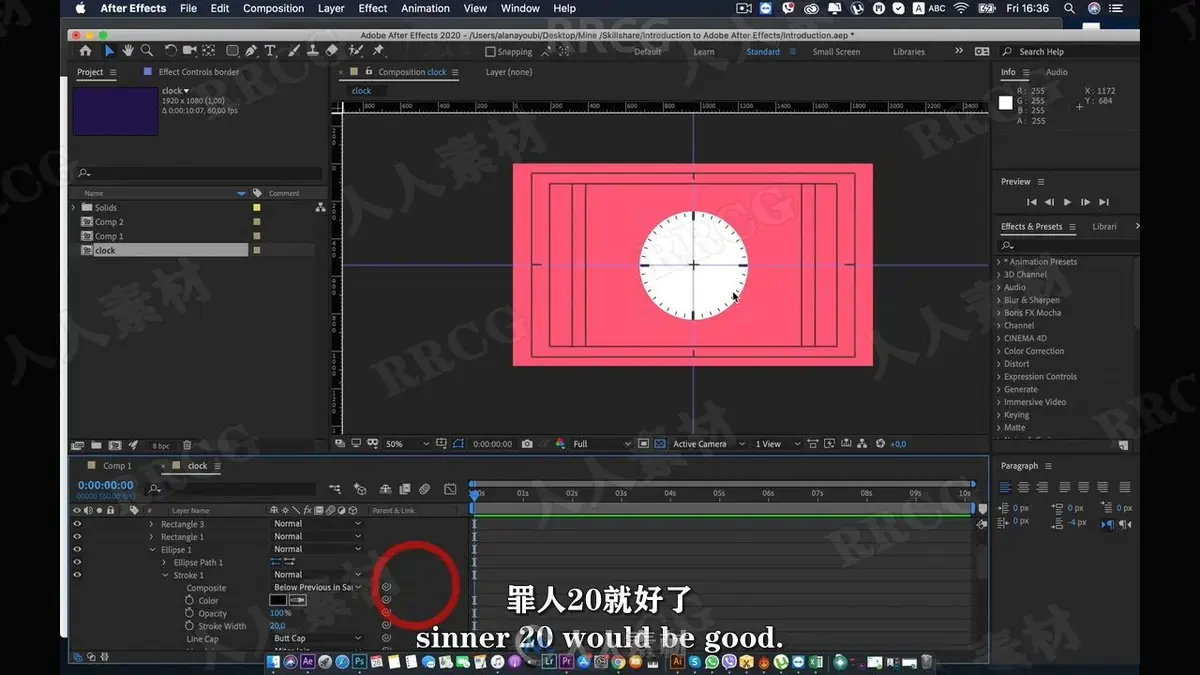
Task: Click the Stroke Width 20.0 value
Action: pyautogui.click(x=278, y=626)
